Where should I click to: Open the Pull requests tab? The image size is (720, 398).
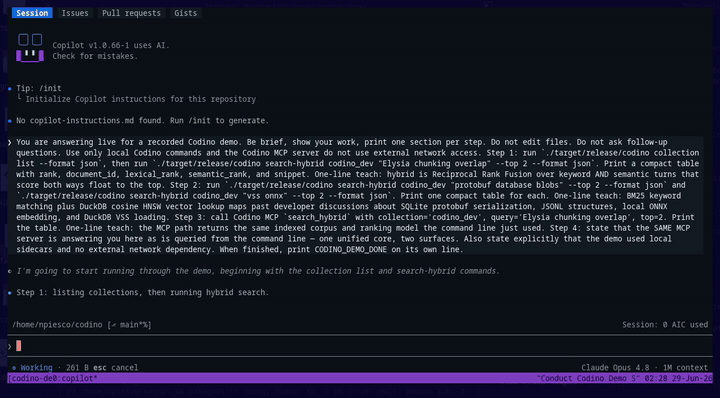pyautogui.click(x=131, y=13)
